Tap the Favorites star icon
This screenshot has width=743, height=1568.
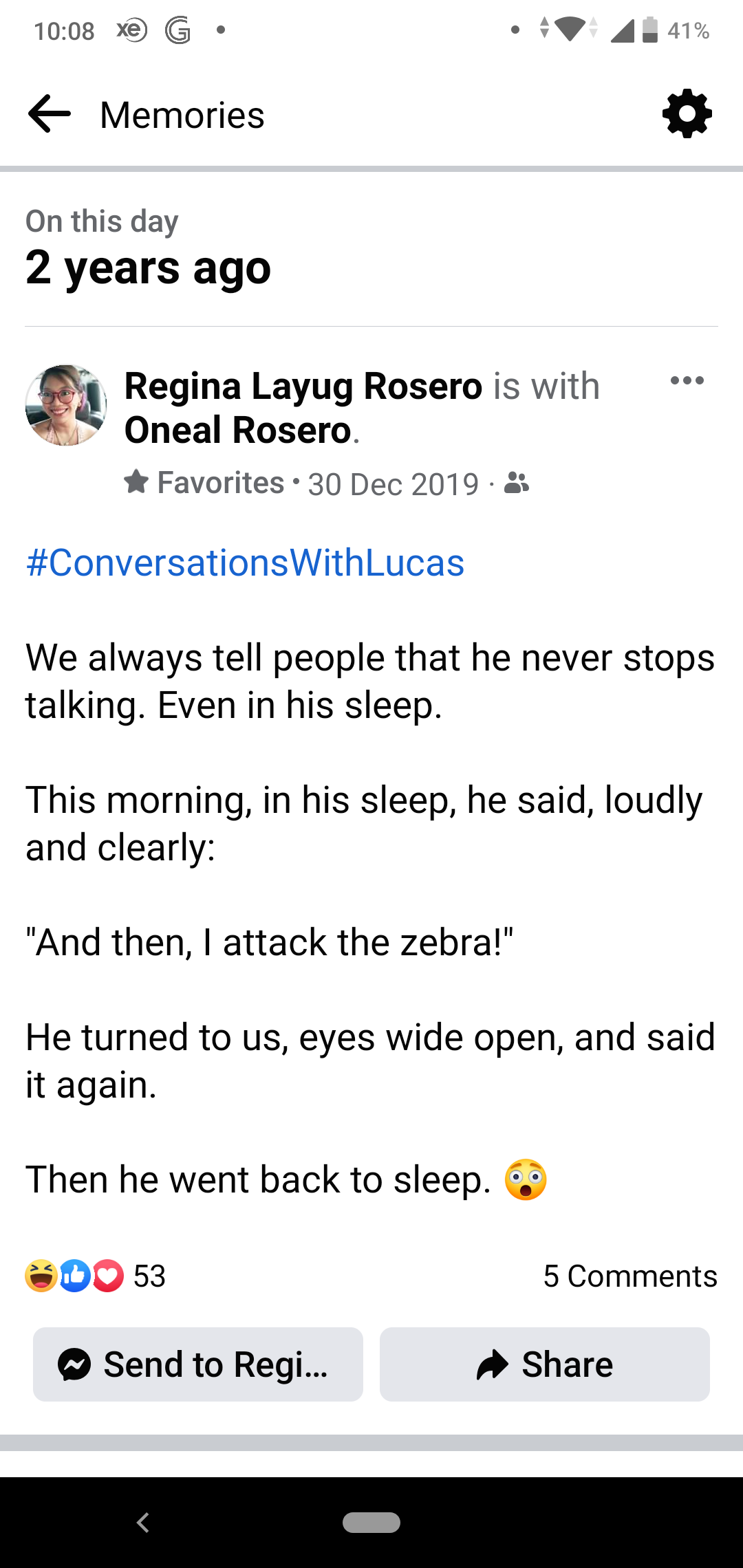point(137,482)
